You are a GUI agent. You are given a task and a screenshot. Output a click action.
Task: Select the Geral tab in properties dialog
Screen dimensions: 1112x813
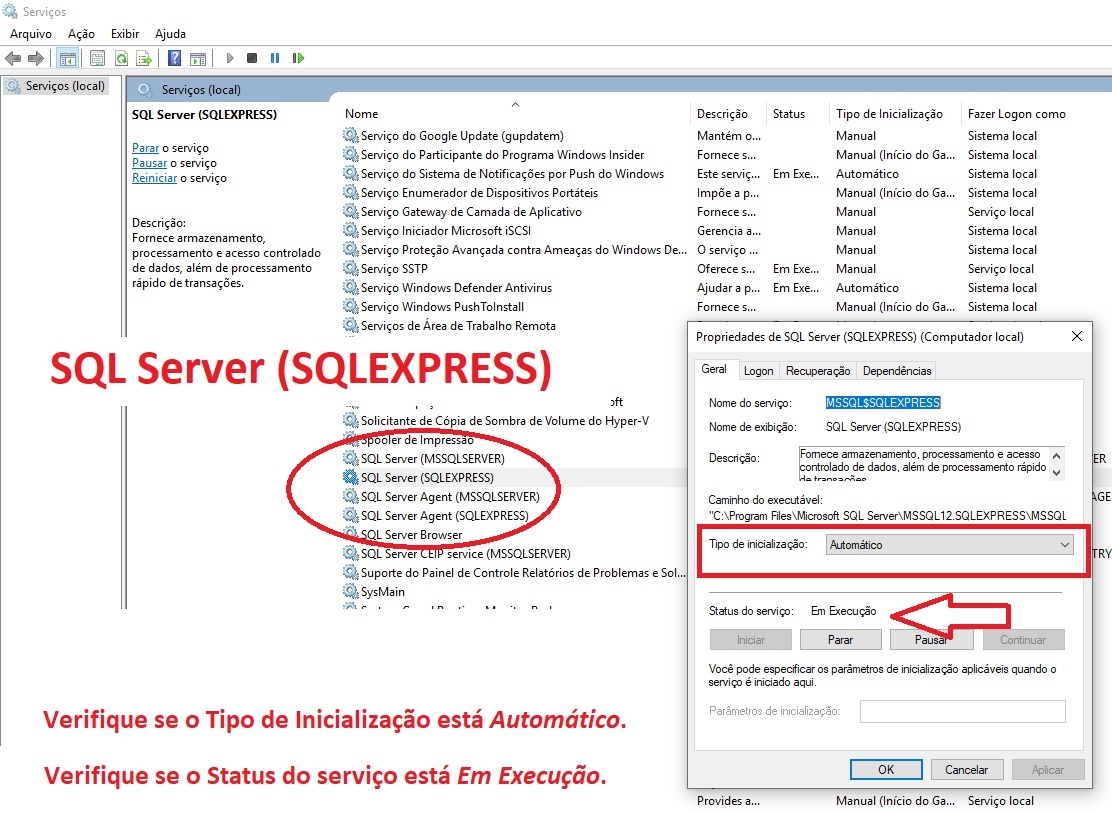click(x=714, y=369)
